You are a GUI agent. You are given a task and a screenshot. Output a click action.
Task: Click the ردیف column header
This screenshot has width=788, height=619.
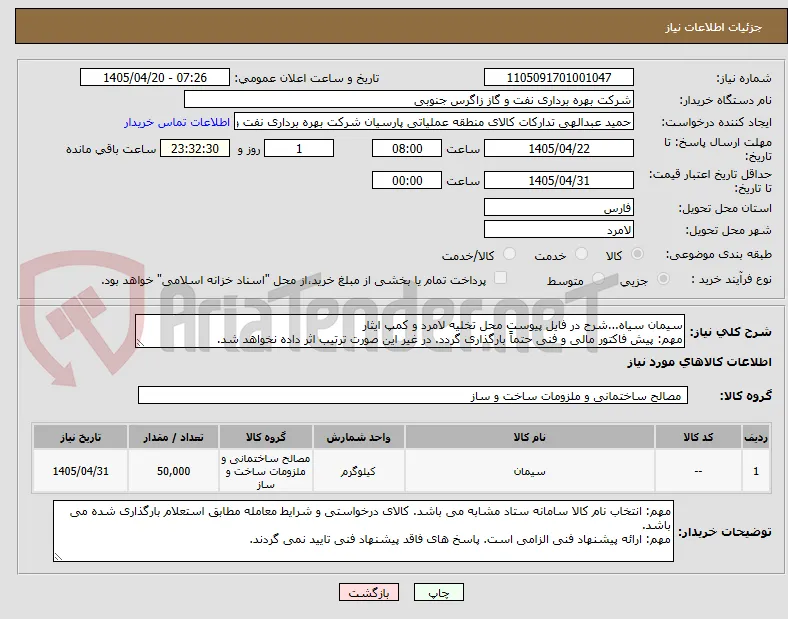pos(756,437)
